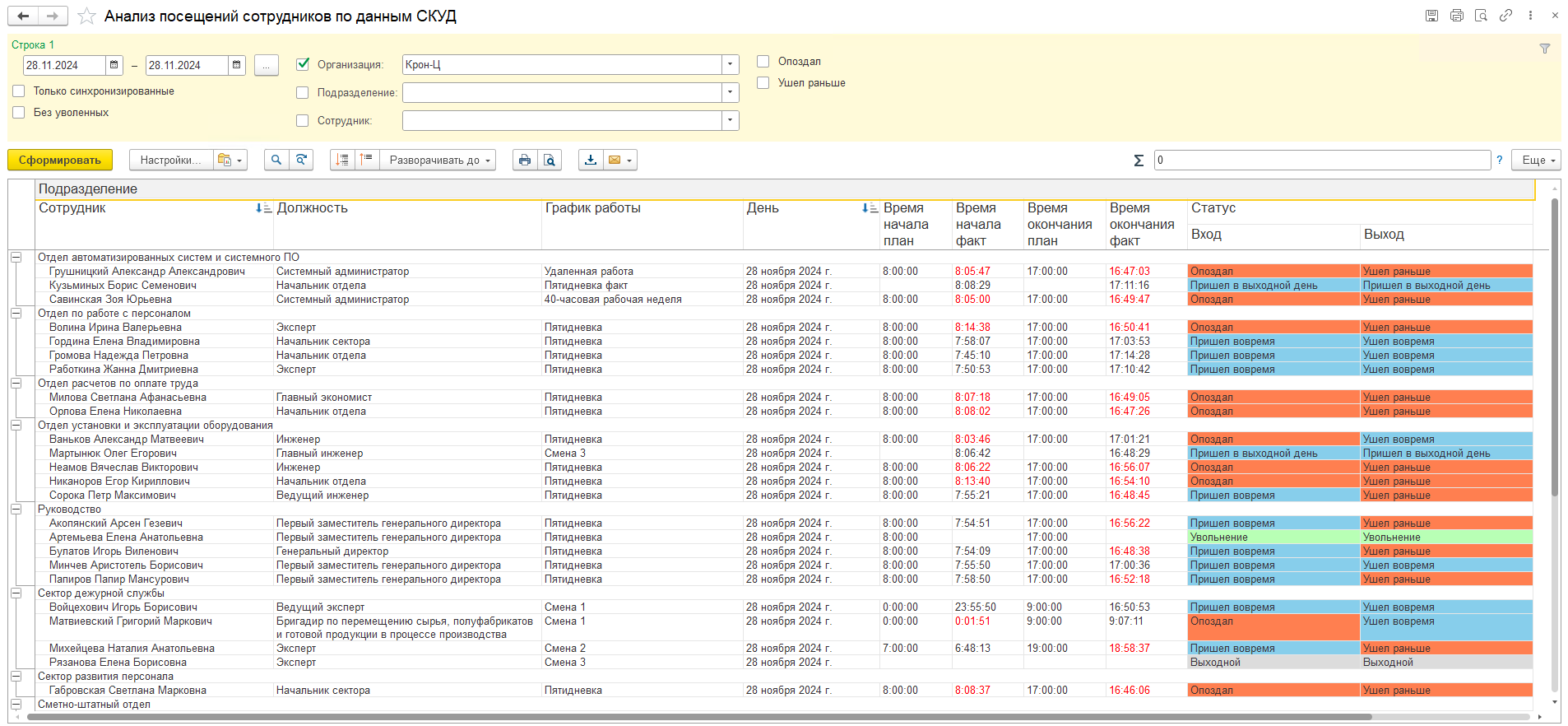Click the find next icon
Viewport: 1568px width, 726px height.
point(301,161)
